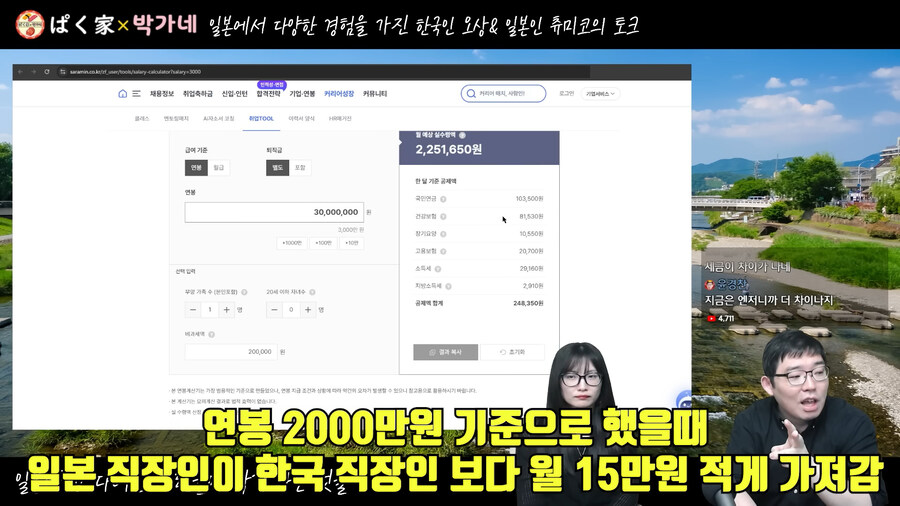Select 월급 as salary basis

click(x=219, y=168)
